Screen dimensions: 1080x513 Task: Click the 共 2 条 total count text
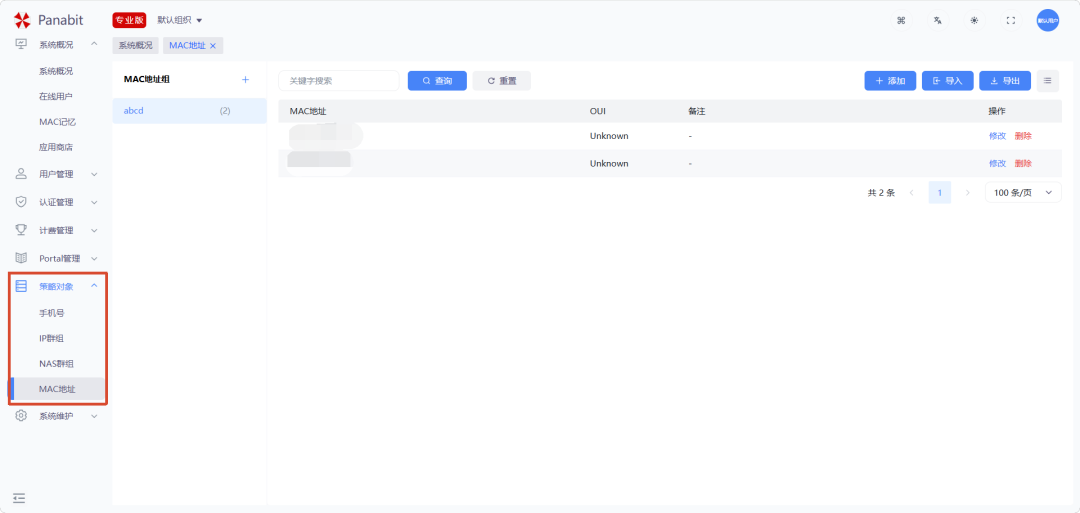click(x=881, y=193)
